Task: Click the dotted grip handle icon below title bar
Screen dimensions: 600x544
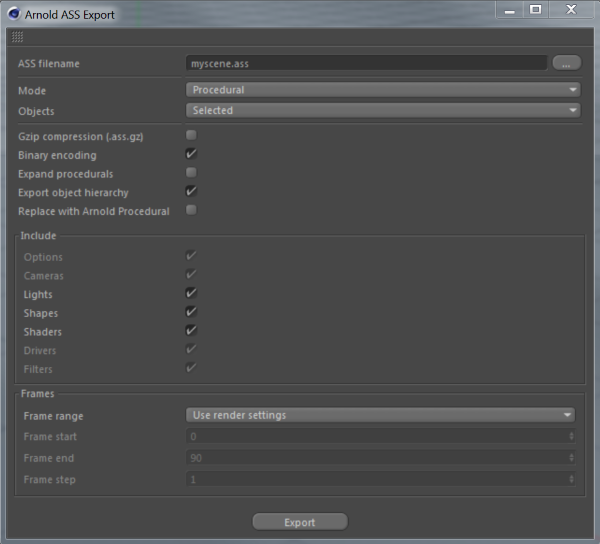Action: 17,37
